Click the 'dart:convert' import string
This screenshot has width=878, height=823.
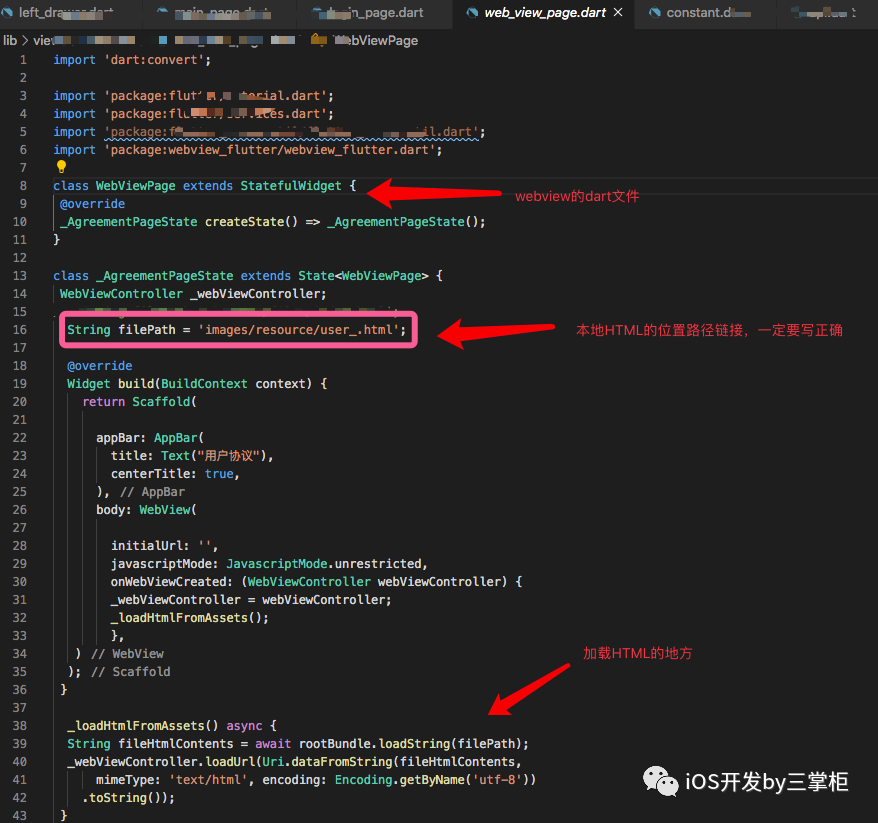pyautogui.click(x=154, y=60)
